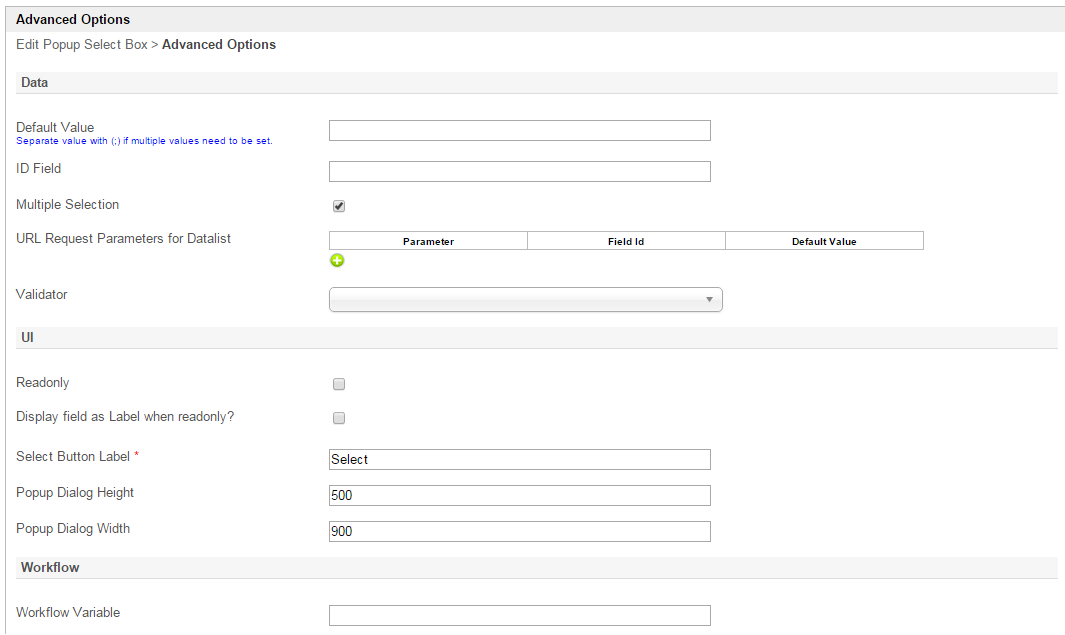Click the Popup Dialog Height field
This screenshot has width=1065, height=635.
coord(519,496)
